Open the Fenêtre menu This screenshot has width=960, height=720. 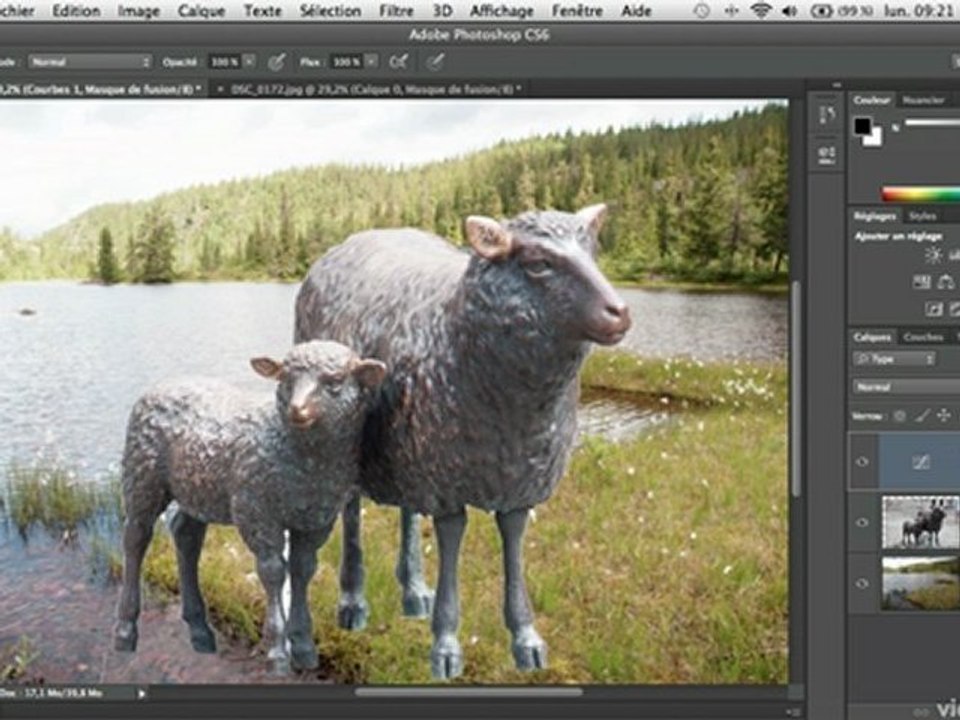coord(577,11)
